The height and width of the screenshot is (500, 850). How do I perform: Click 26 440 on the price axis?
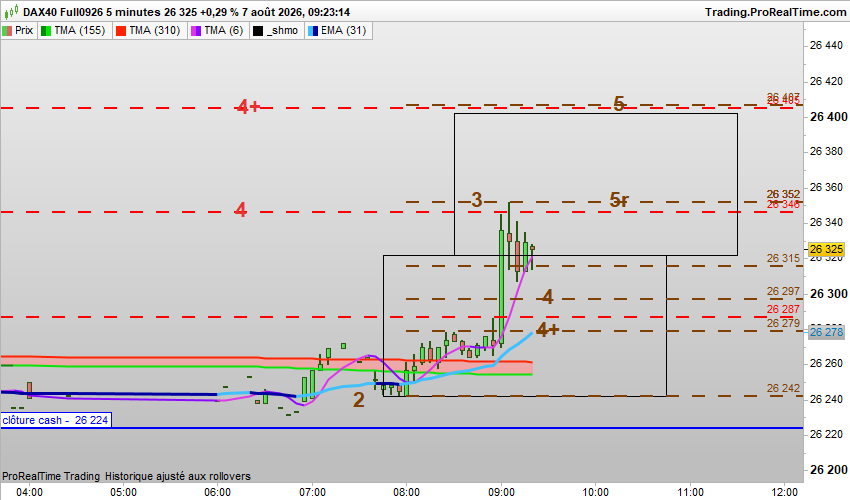826,46
